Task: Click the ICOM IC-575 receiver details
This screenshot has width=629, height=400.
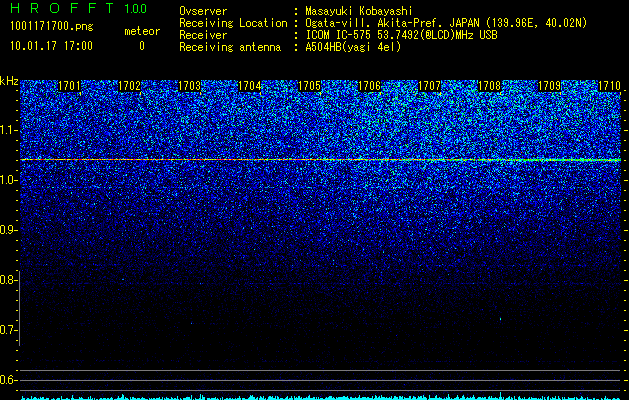Action: point(401,35)
